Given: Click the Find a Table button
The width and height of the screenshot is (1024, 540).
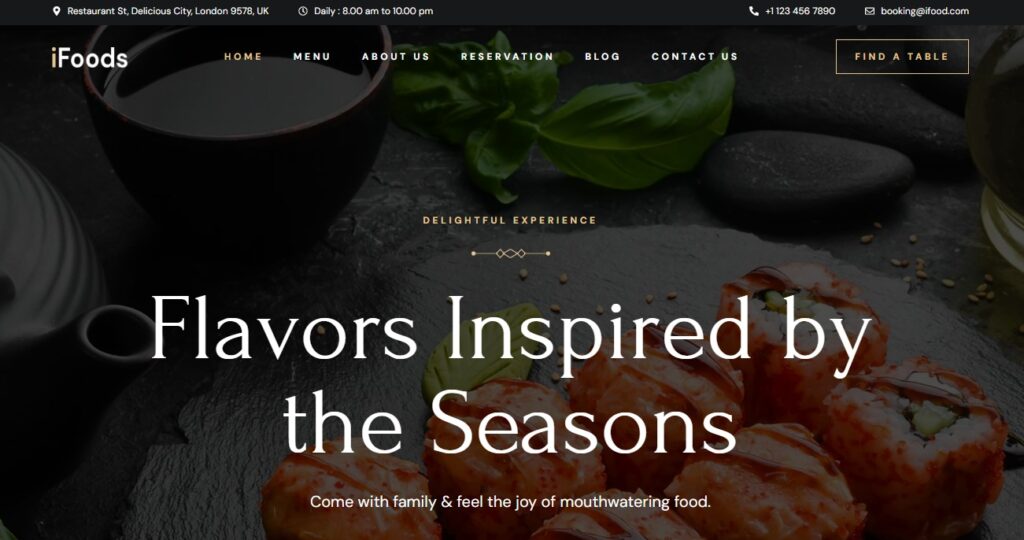Looking at the screenshot, I should pyautogui.click(x=902, y=57).
